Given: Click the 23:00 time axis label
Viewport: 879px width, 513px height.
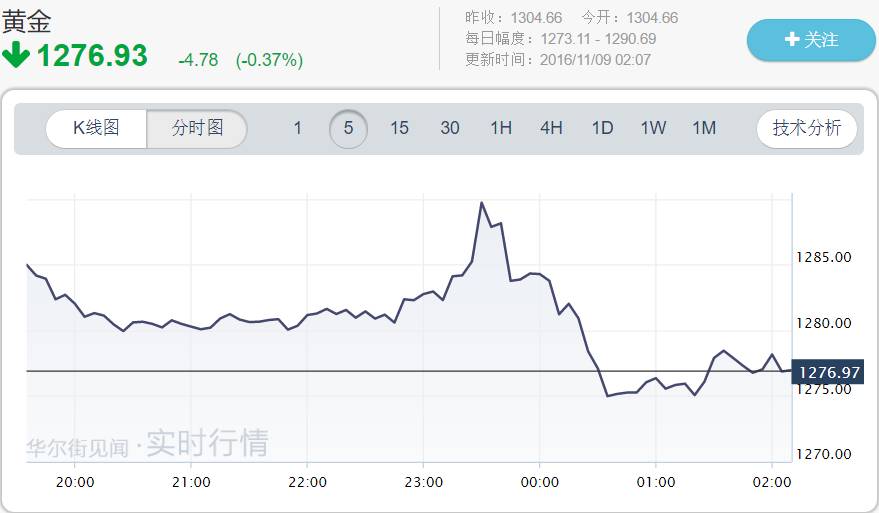Looking at the screenshot, I should tap(423, 482).
